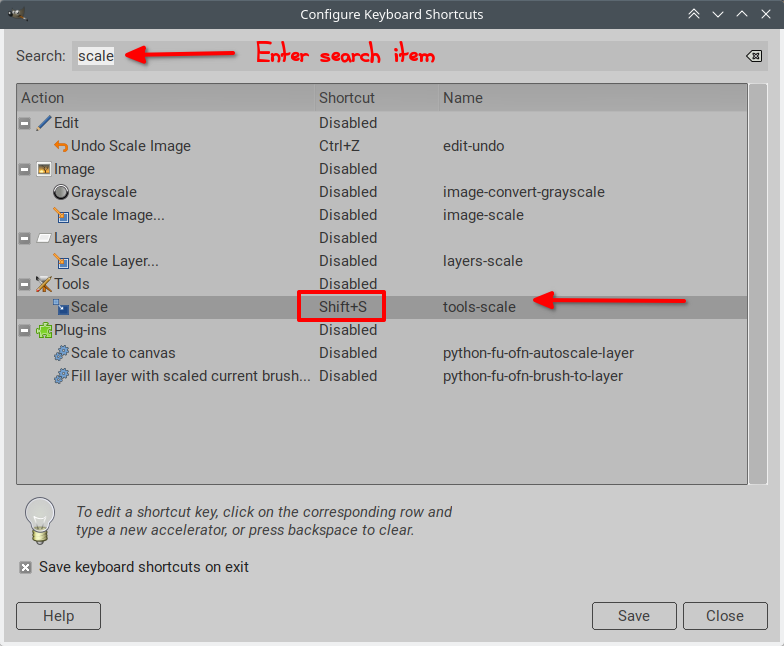
Task: Click the 'image-convert-grayscale' name cell
Action: 524,192
